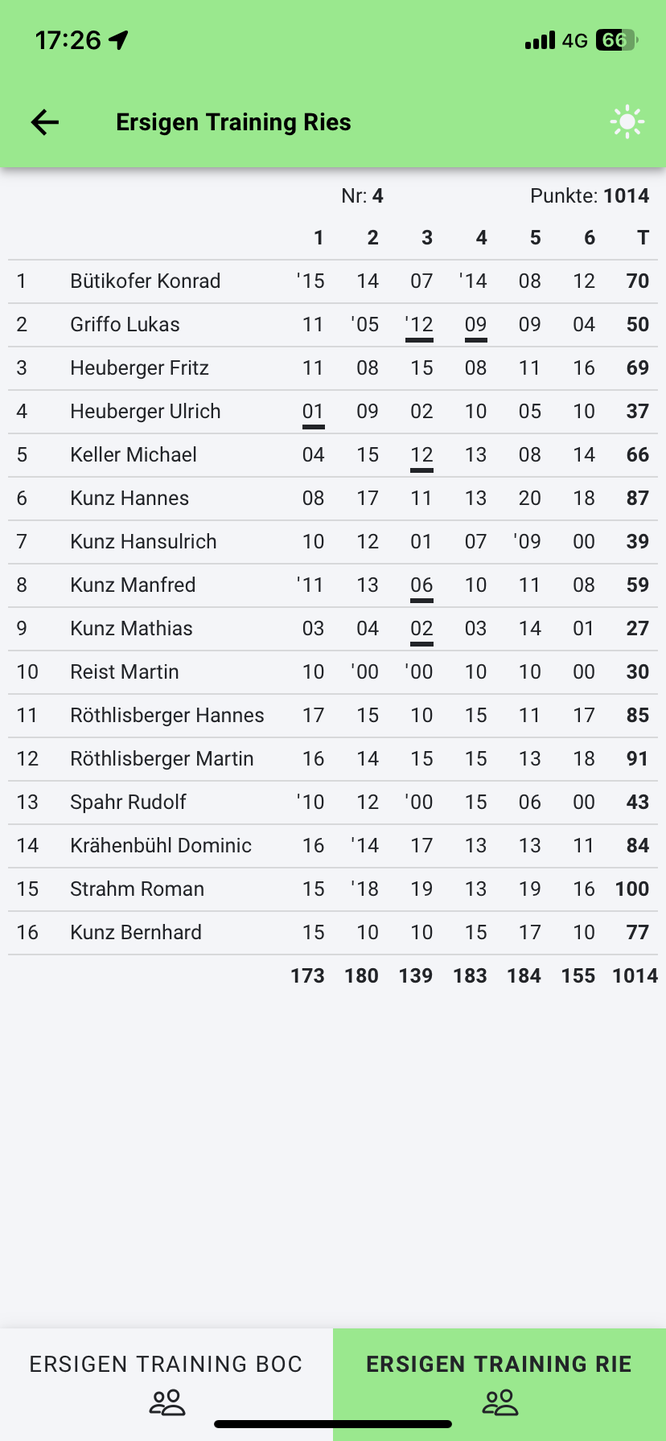
Task: Select the Ersigen Training Rie tab
Action: (x=499, y=1384)
